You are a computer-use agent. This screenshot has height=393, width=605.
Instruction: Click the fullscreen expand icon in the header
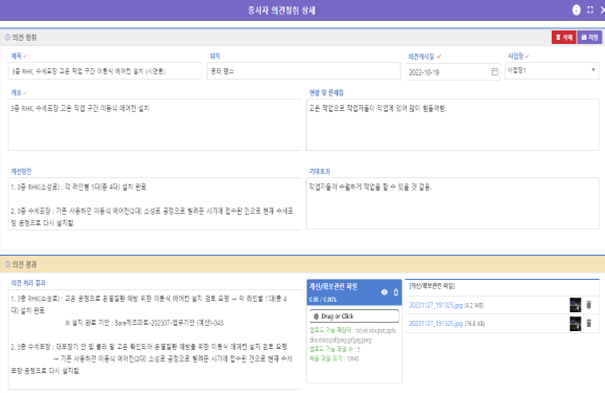coord(590,10)
